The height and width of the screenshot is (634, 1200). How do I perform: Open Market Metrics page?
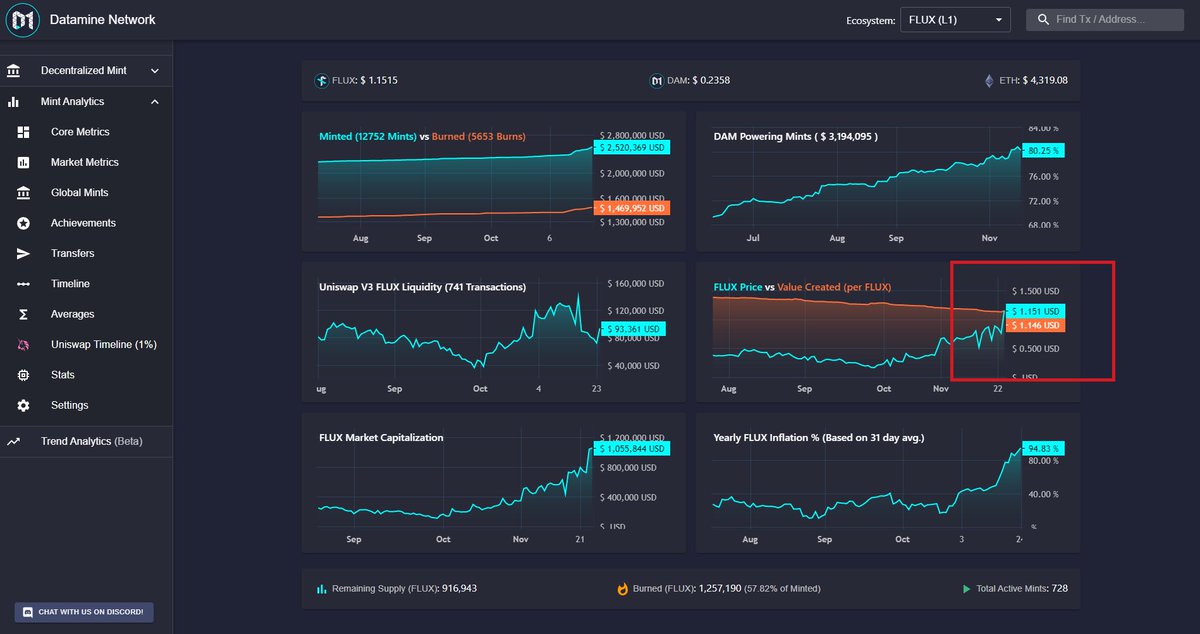[x=86, y=162]
